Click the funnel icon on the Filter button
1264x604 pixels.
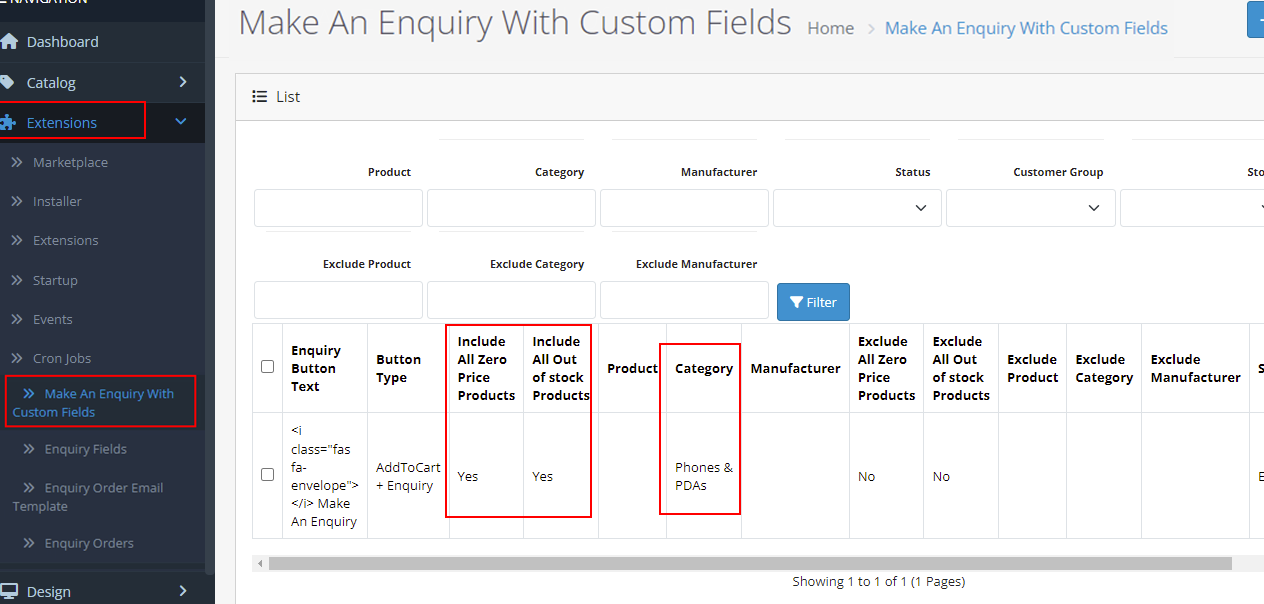pos(795,301)
